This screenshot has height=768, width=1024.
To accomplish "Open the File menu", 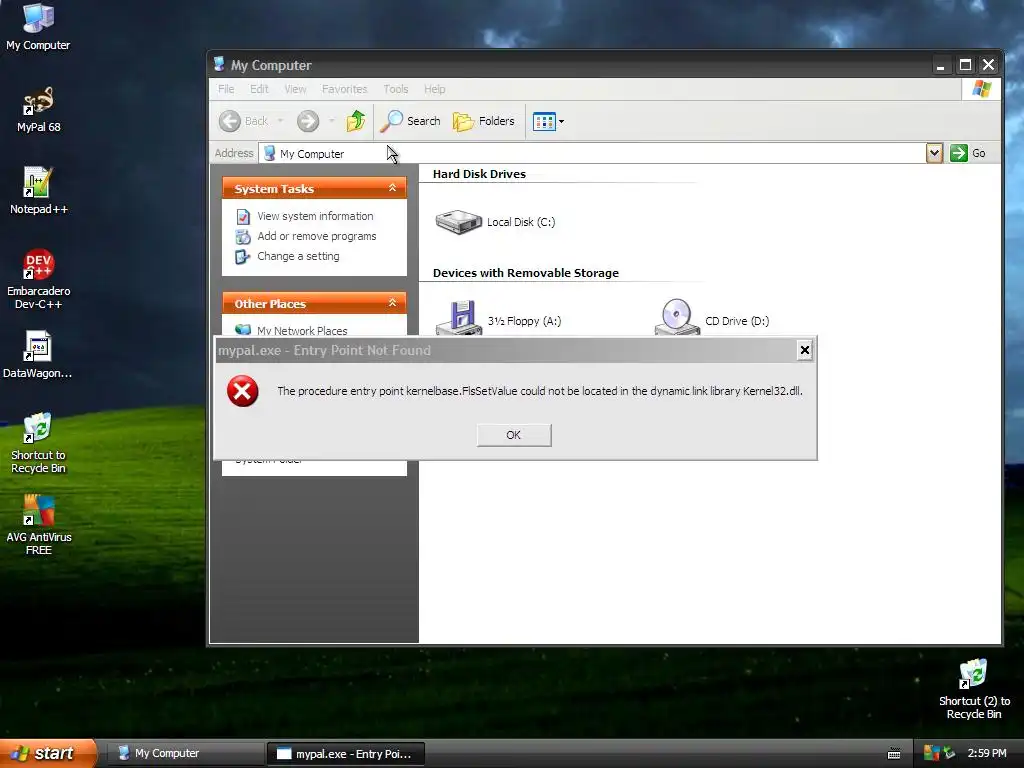I will click(226, 89).
